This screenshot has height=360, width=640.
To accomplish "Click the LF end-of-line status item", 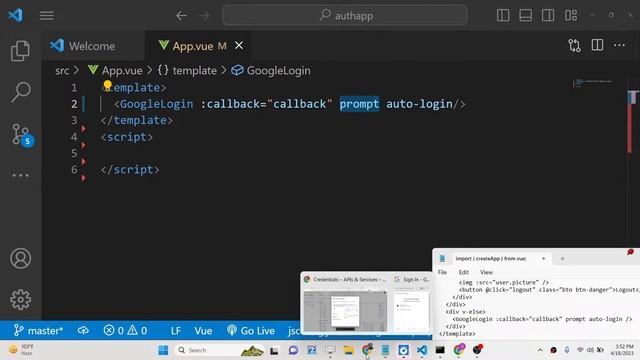I will (x=176, y=330).
